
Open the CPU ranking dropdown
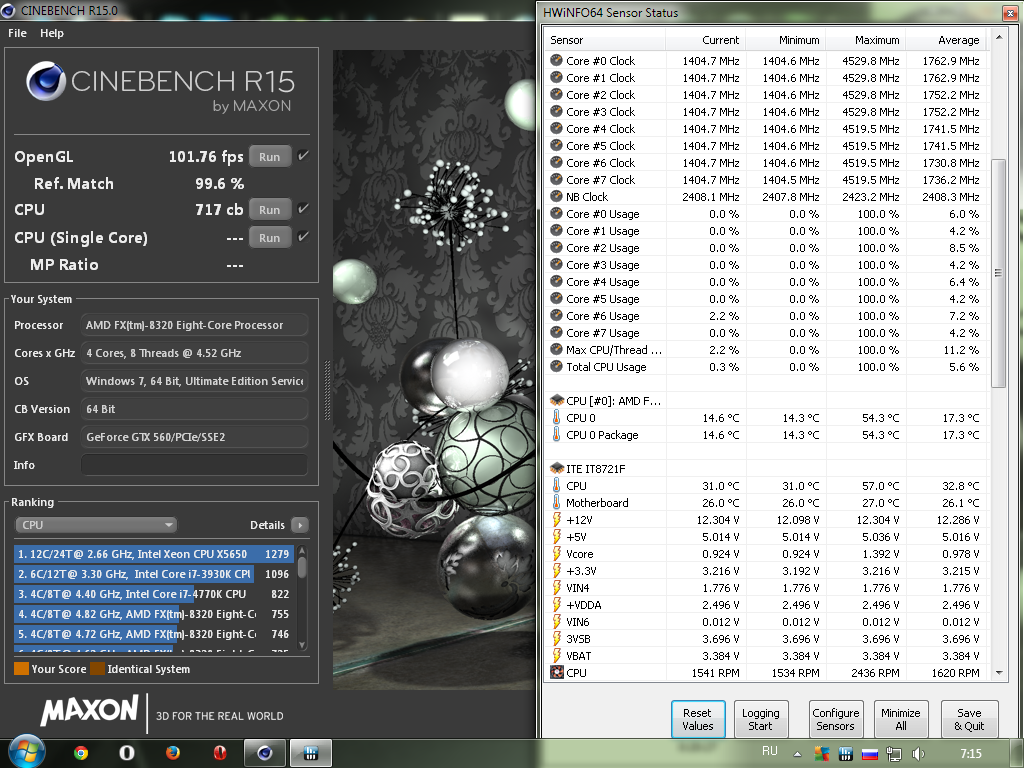click(x=96, y=525)
